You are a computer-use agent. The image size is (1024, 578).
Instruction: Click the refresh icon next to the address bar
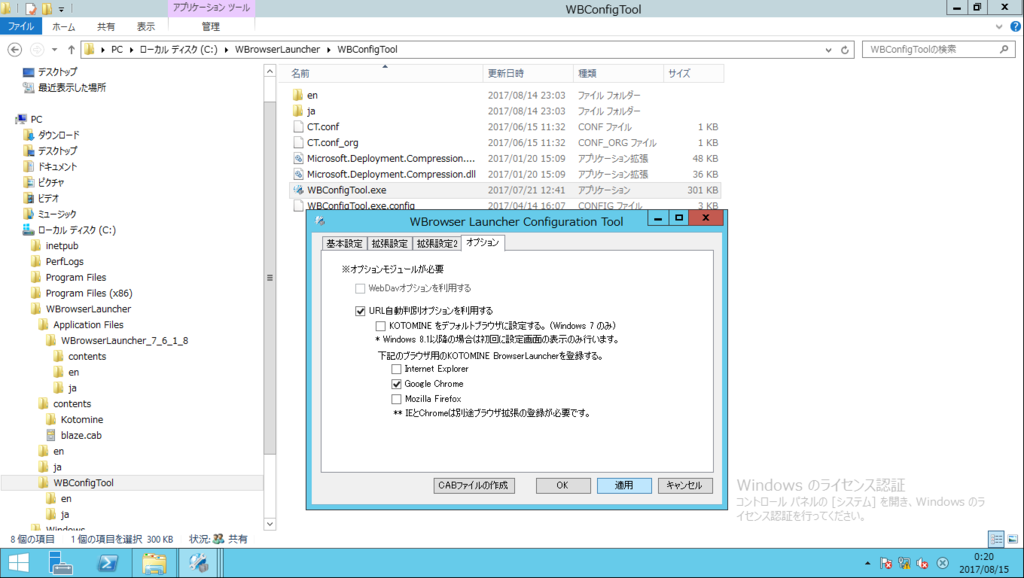(843, 48)
